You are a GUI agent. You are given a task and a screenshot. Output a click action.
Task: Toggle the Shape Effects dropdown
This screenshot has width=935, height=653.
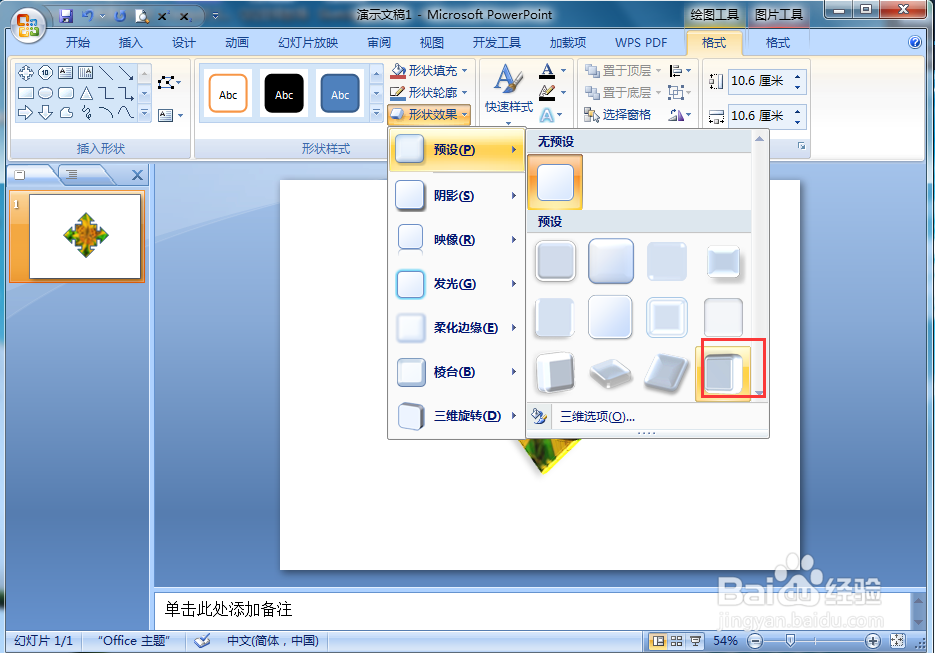tap(429, 114)
